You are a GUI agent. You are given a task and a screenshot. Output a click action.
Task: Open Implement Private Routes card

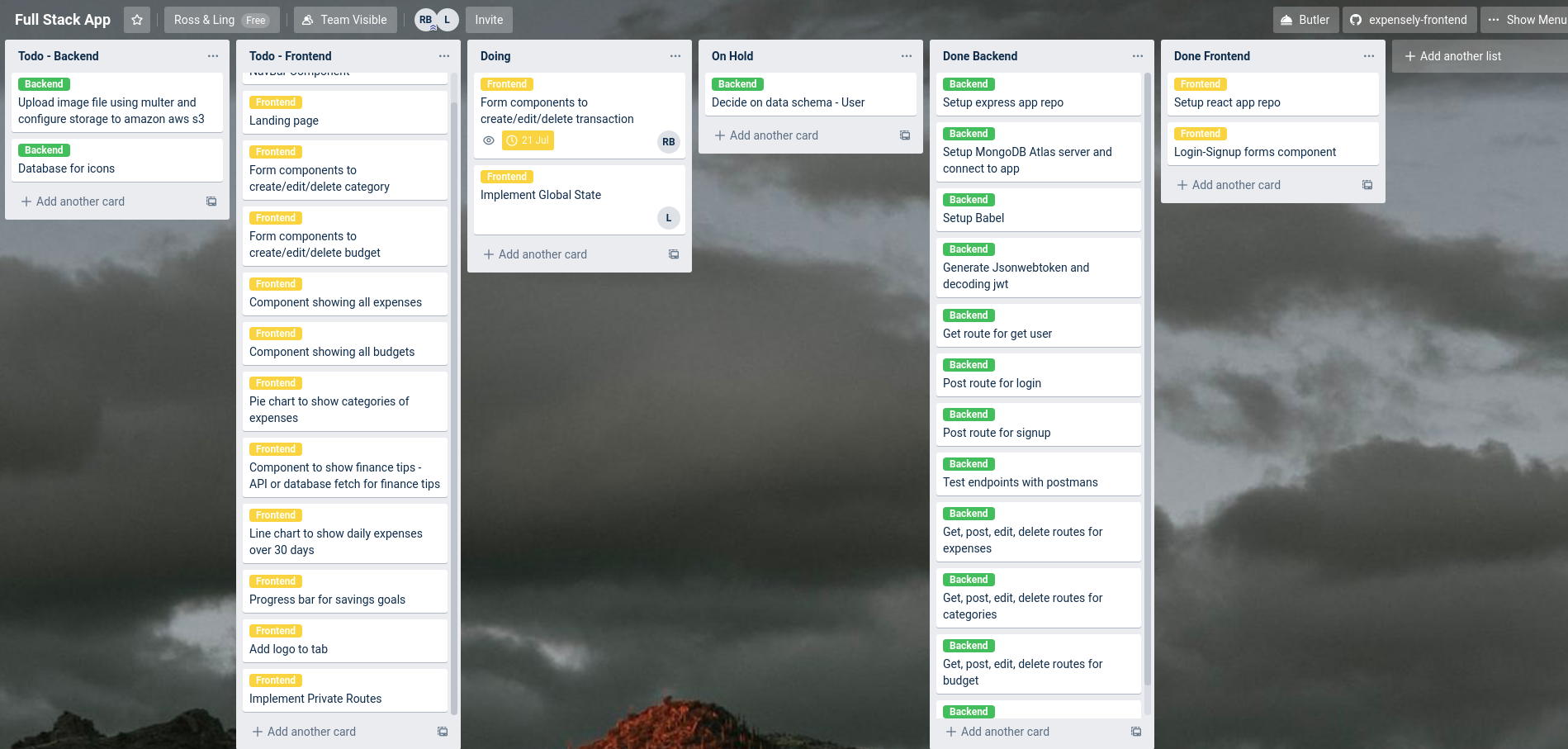(x=345, y=690)
